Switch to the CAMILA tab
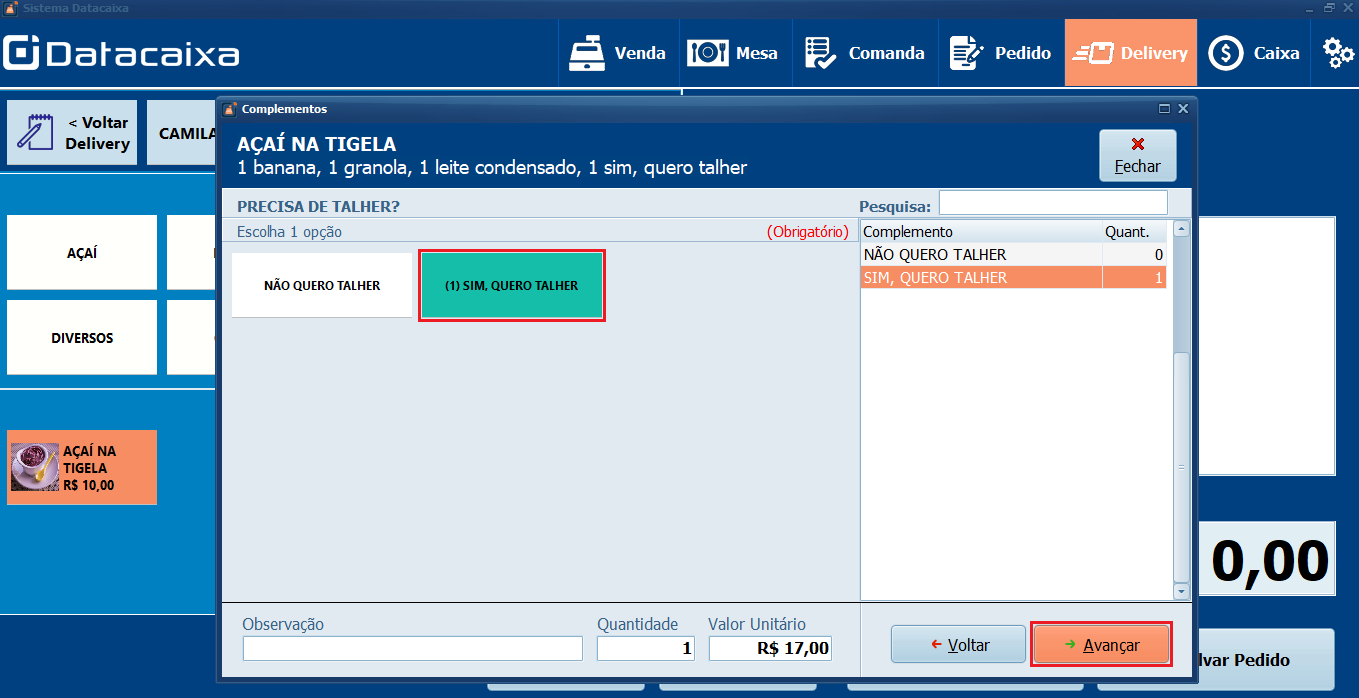Viewport: 1359px width, 698px height. 184,132
